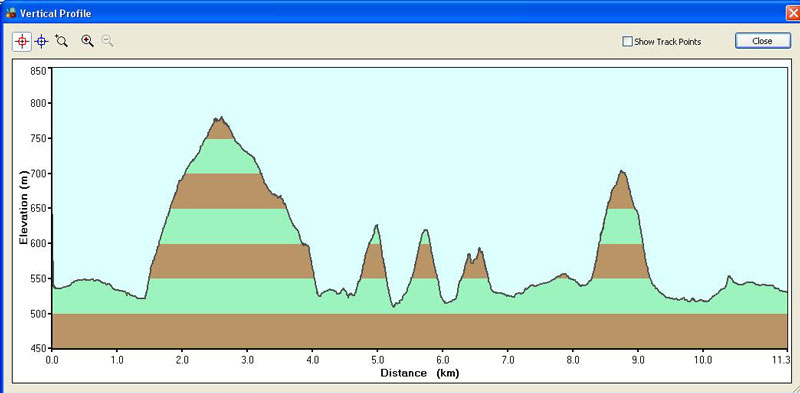800x393 pixels.
Task: Enable Show Track Points checkbox
Action: (628, 41)
